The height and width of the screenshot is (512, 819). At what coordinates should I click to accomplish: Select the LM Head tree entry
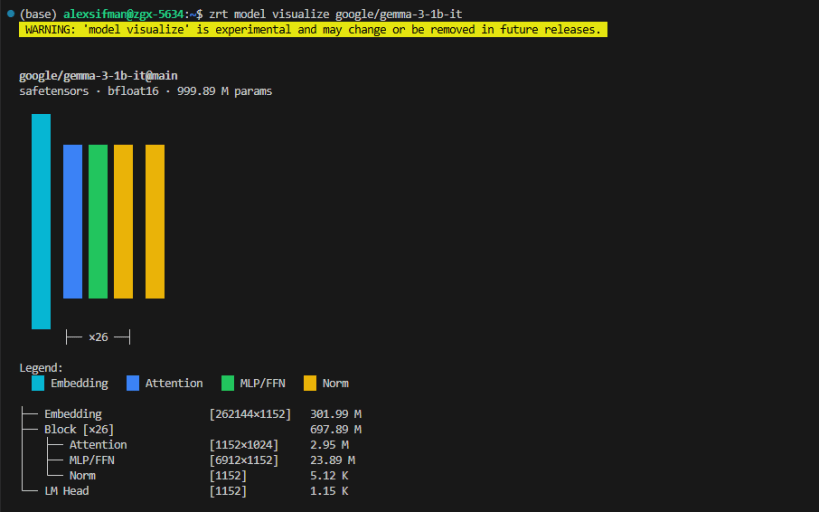pyautogui.click(x=66, y=491)
